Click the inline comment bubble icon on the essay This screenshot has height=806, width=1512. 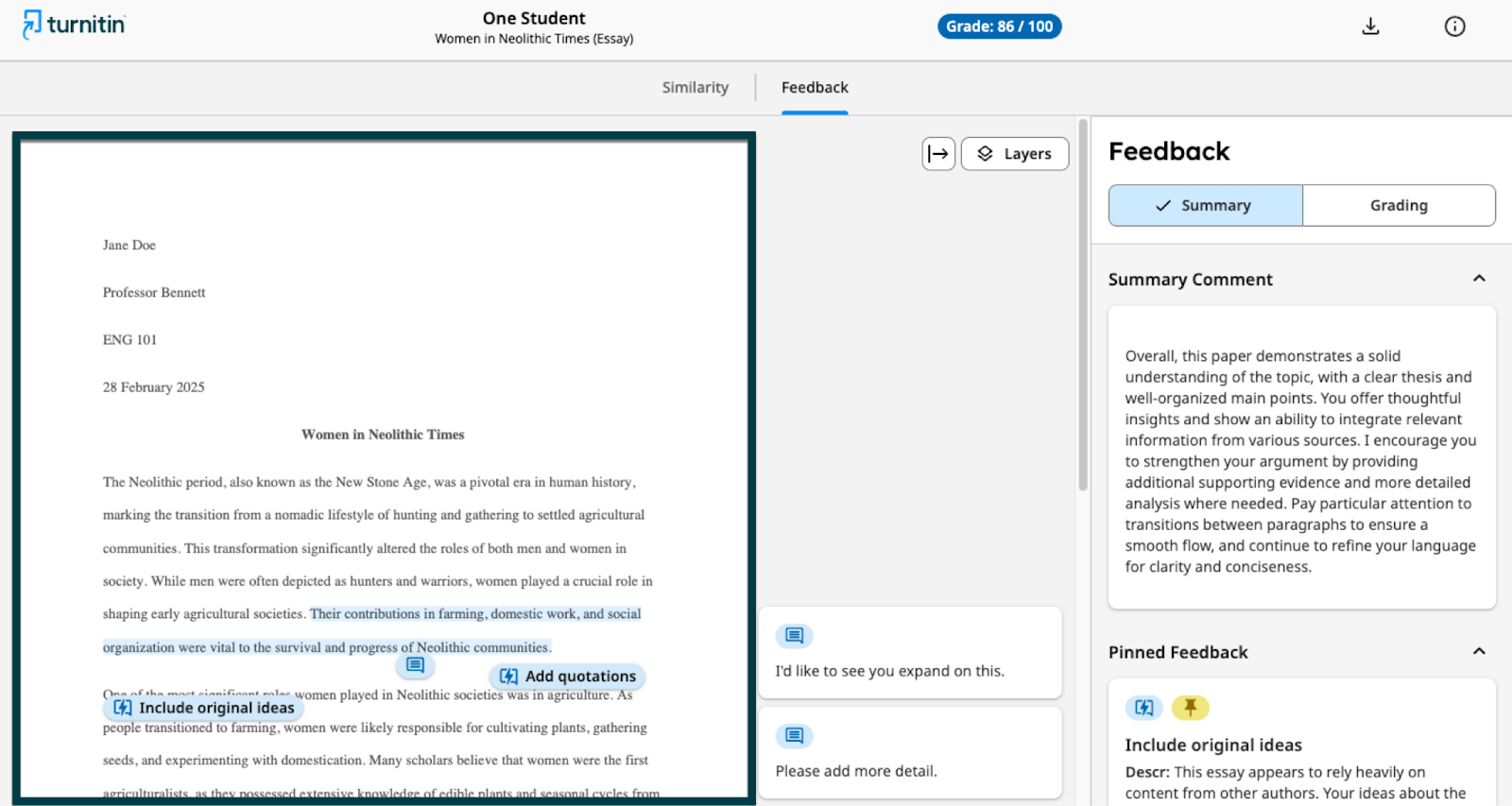point(415,665)
